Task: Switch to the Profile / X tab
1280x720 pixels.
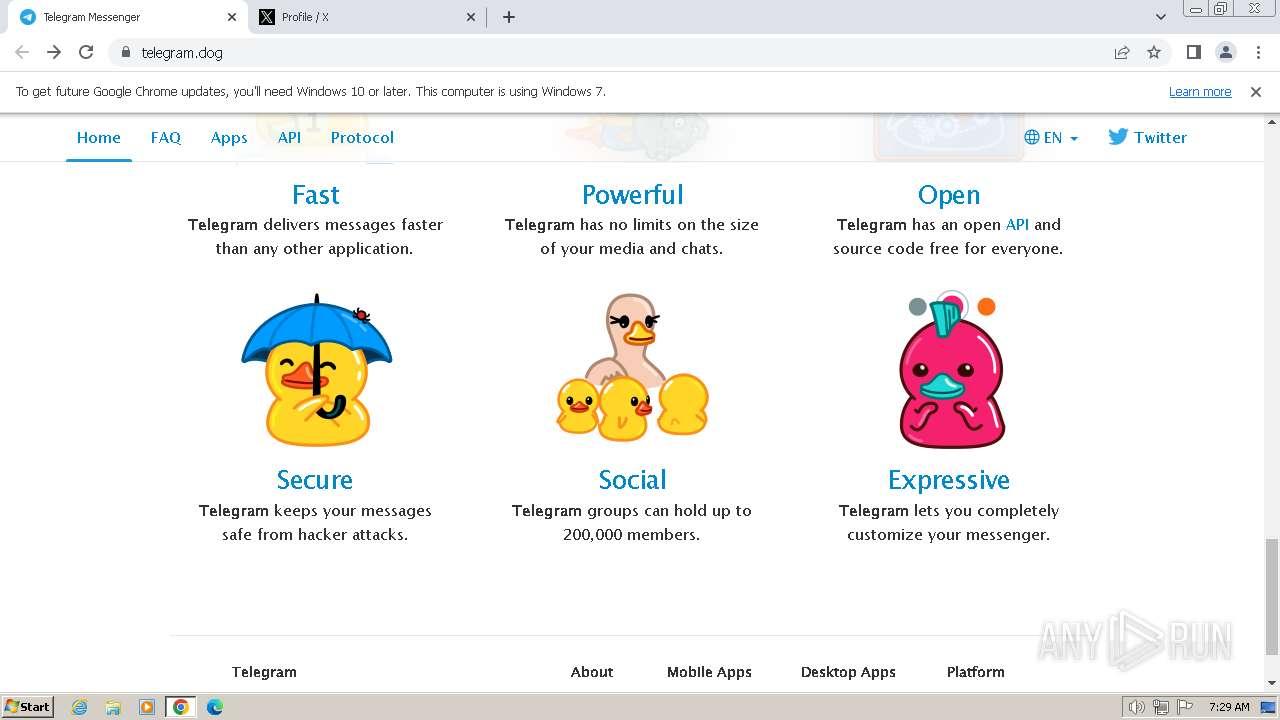Action: (368, 17)
